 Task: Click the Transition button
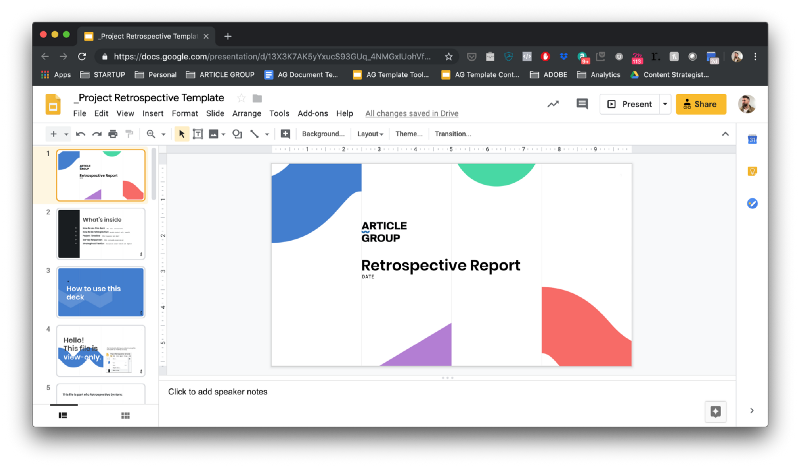[x=453, y=134]
